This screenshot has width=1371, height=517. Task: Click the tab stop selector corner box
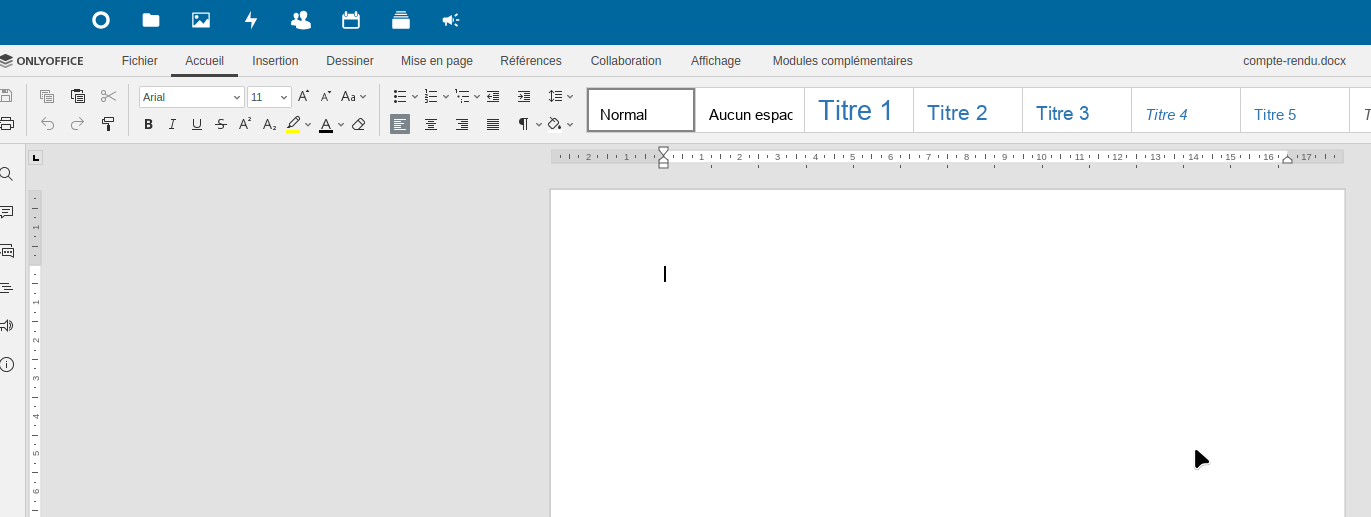36,157
